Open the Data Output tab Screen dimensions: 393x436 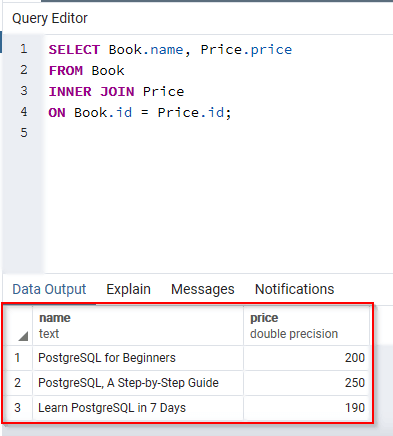pyautogui.click(x=49, y=289)
